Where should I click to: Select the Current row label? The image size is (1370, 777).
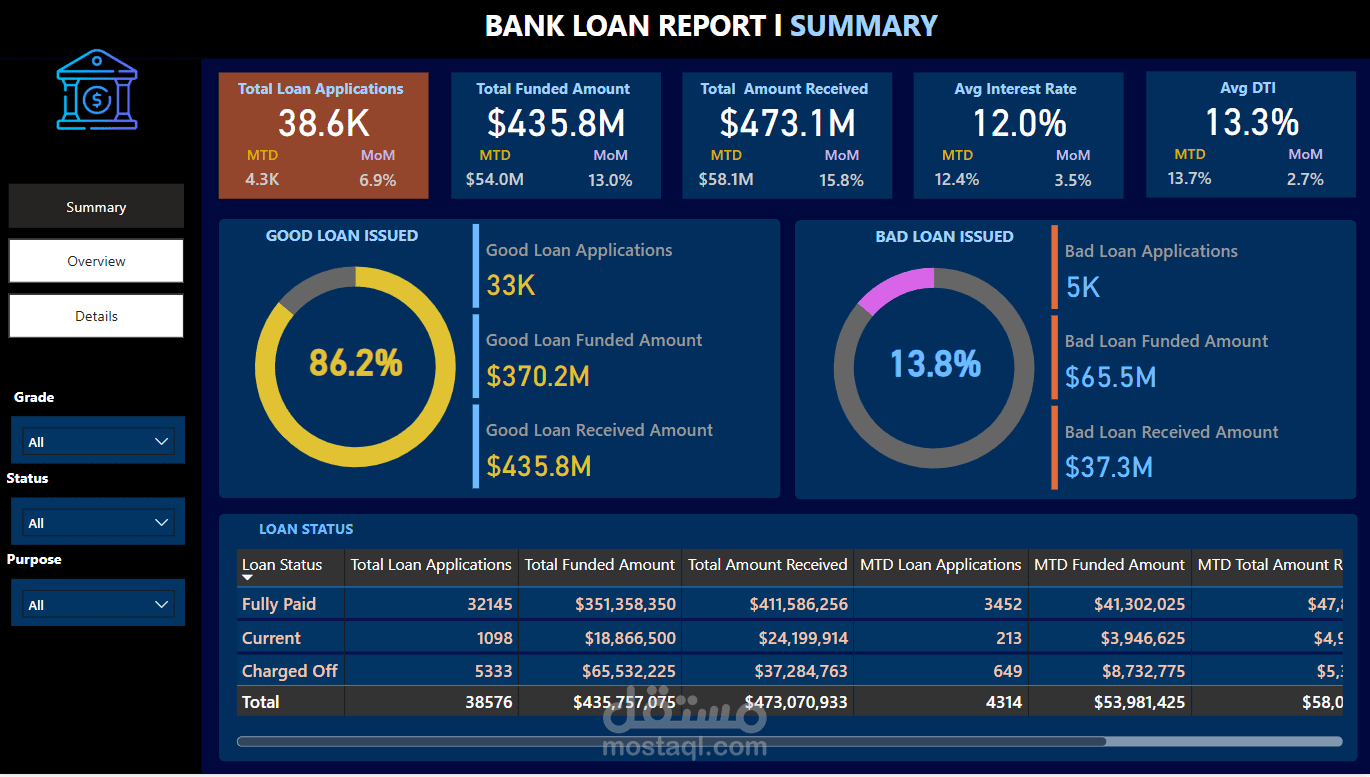pos(271,638)
